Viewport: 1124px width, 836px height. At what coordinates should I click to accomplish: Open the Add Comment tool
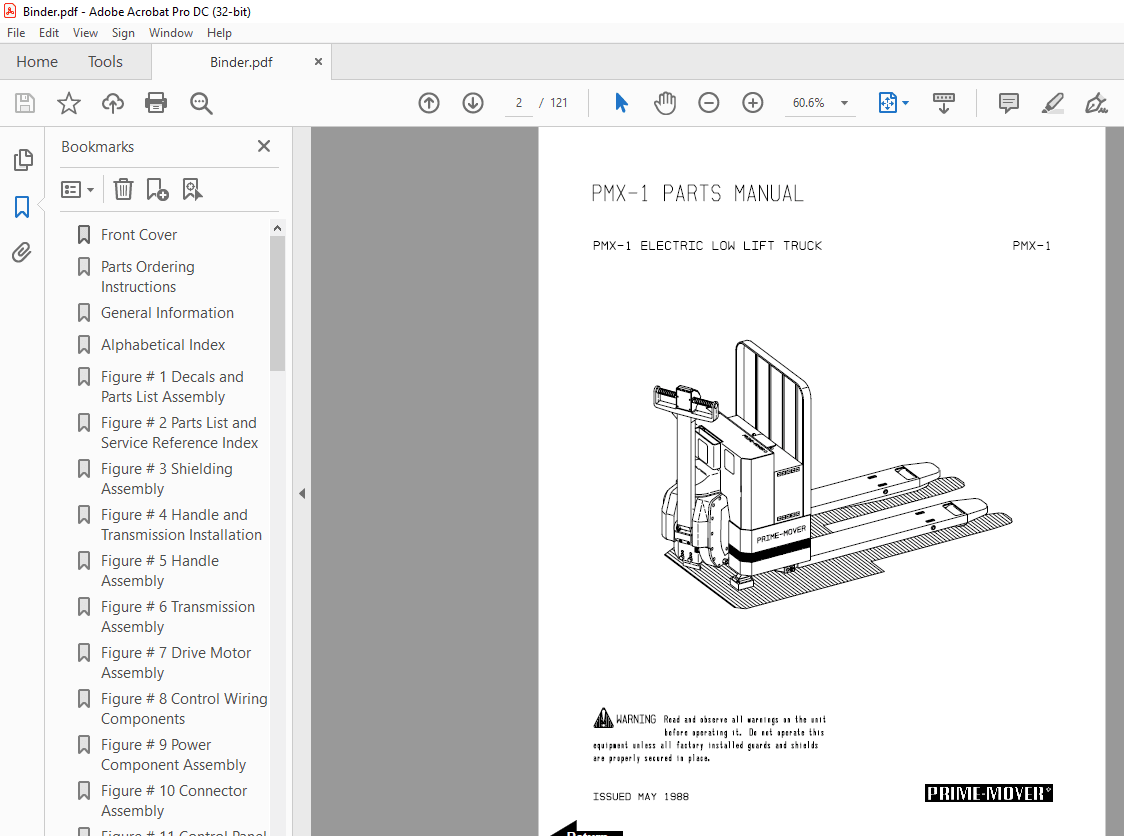(x=1008, y=102)
